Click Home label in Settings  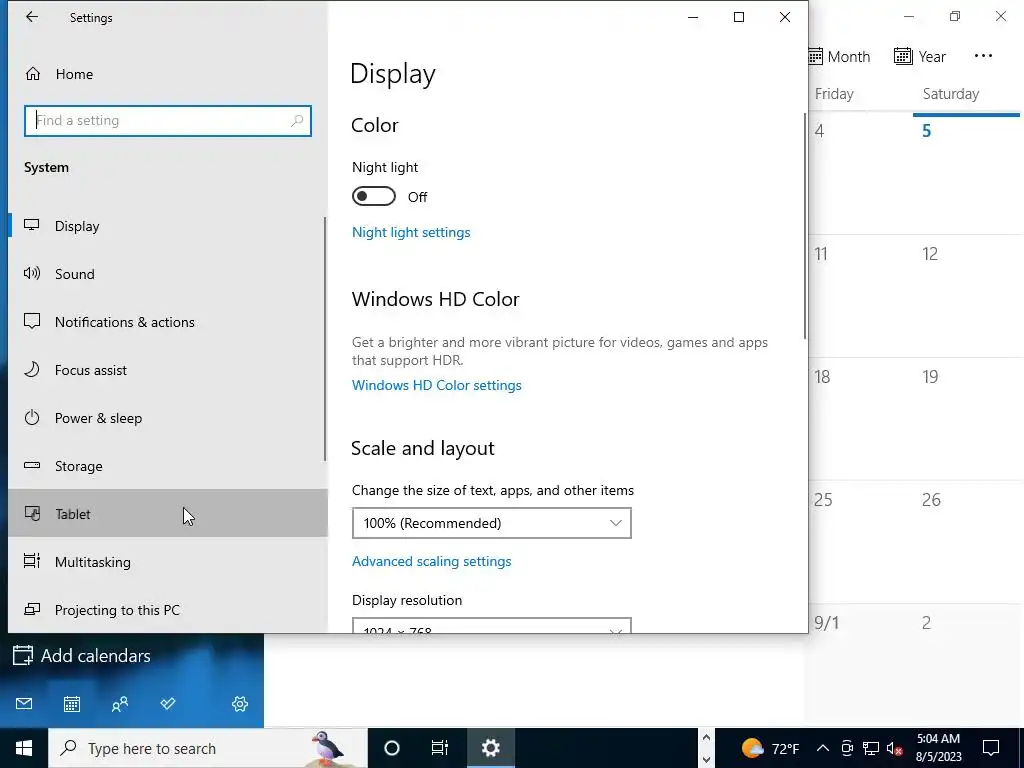click(x=74, y=74)
